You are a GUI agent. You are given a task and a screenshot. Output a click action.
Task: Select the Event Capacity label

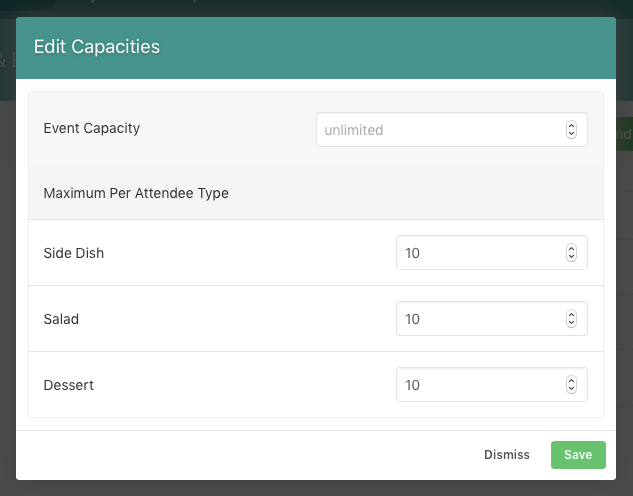[92, 128]
